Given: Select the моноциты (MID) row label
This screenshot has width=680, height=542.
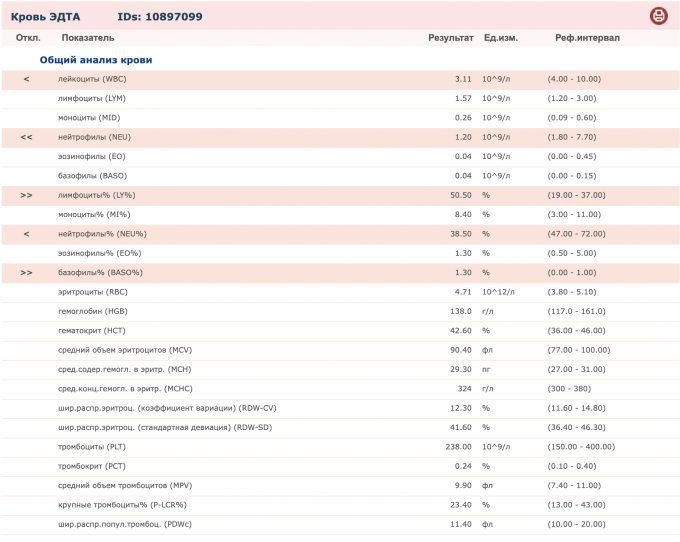Looking at the screenshot, I should pyautogui.click(x=89, y=118).
